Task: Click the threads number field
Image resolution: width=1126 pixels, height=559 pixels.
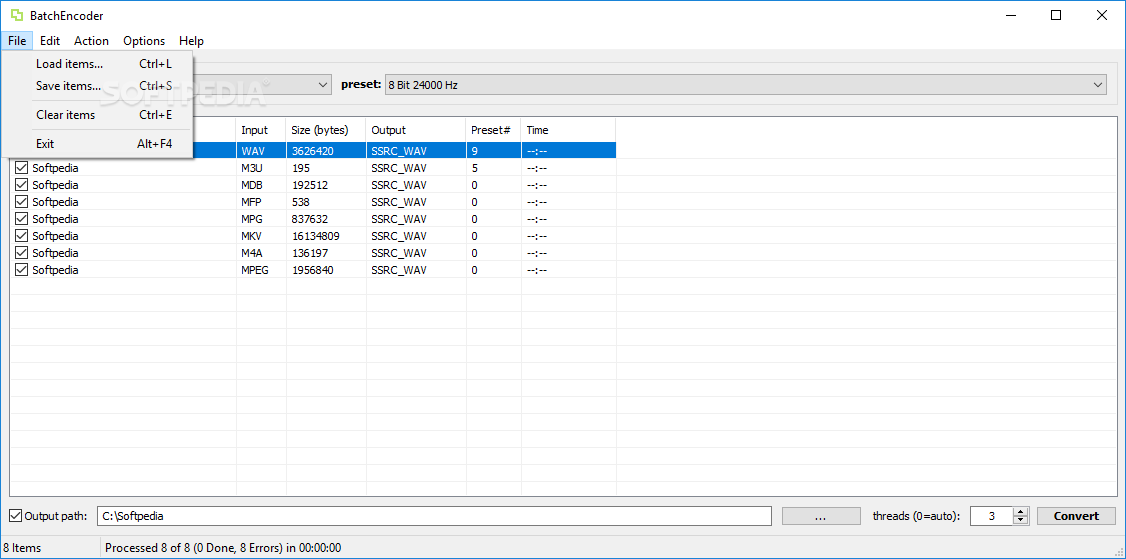Action: point(992,516)
